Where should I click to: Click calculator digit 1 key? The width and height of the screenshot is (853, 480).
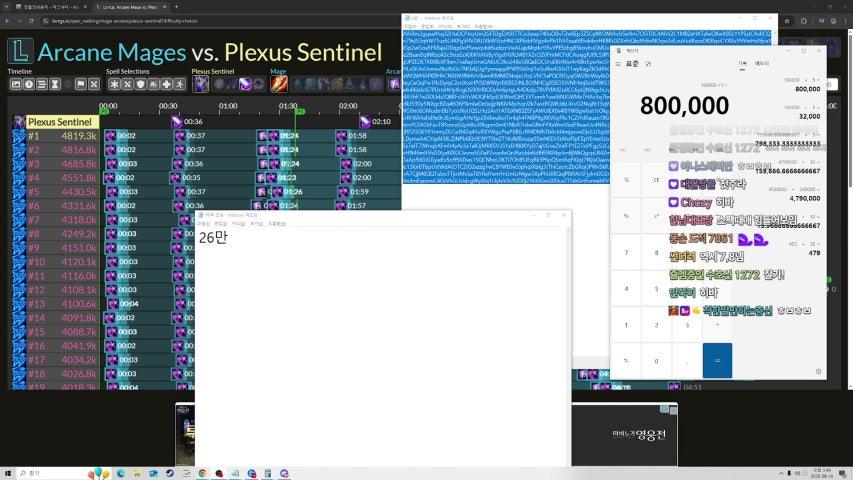click(x=626, y=325)
